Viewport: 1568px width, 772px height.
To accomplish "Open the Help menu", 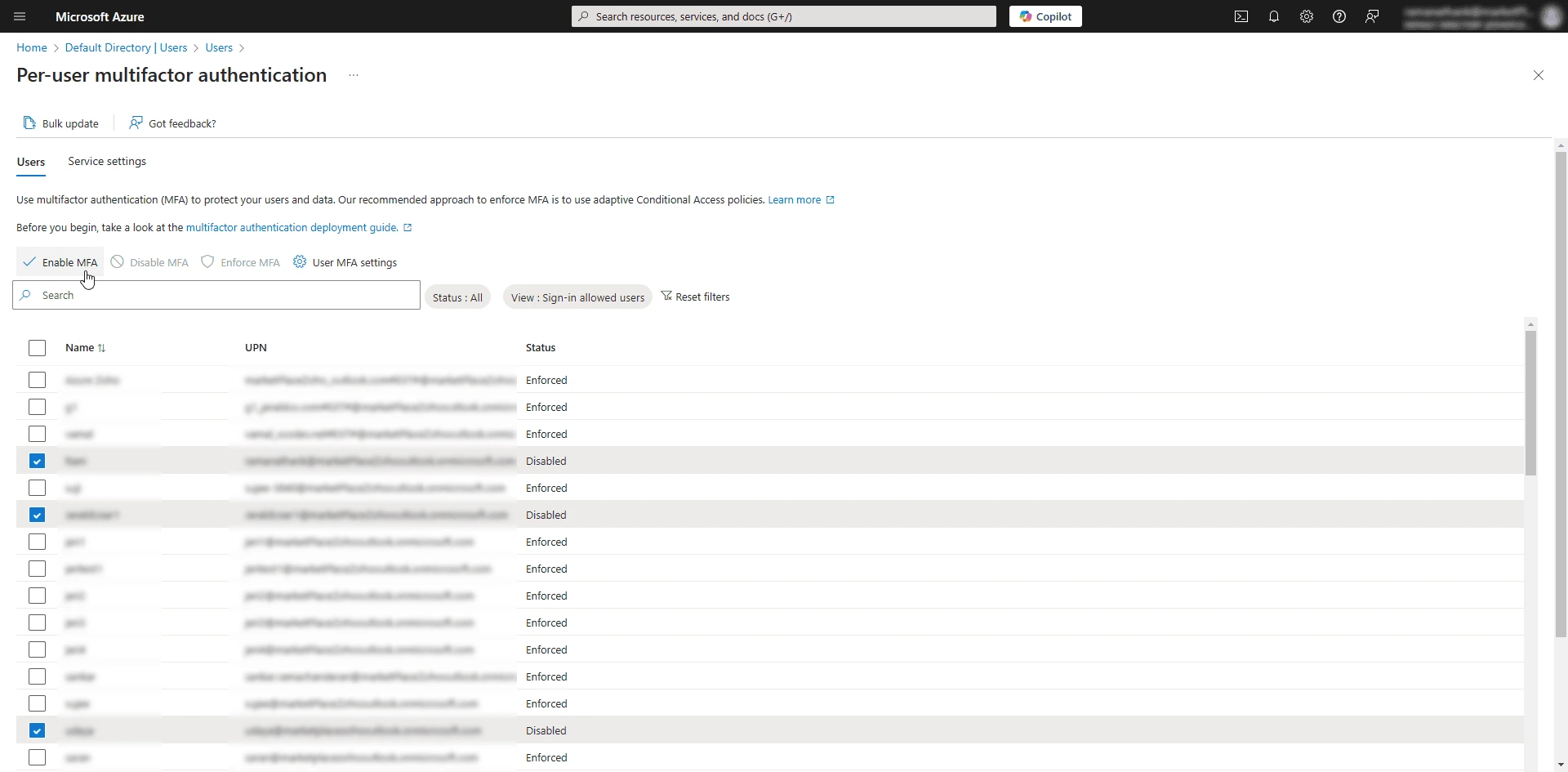I will point(1339,16).
